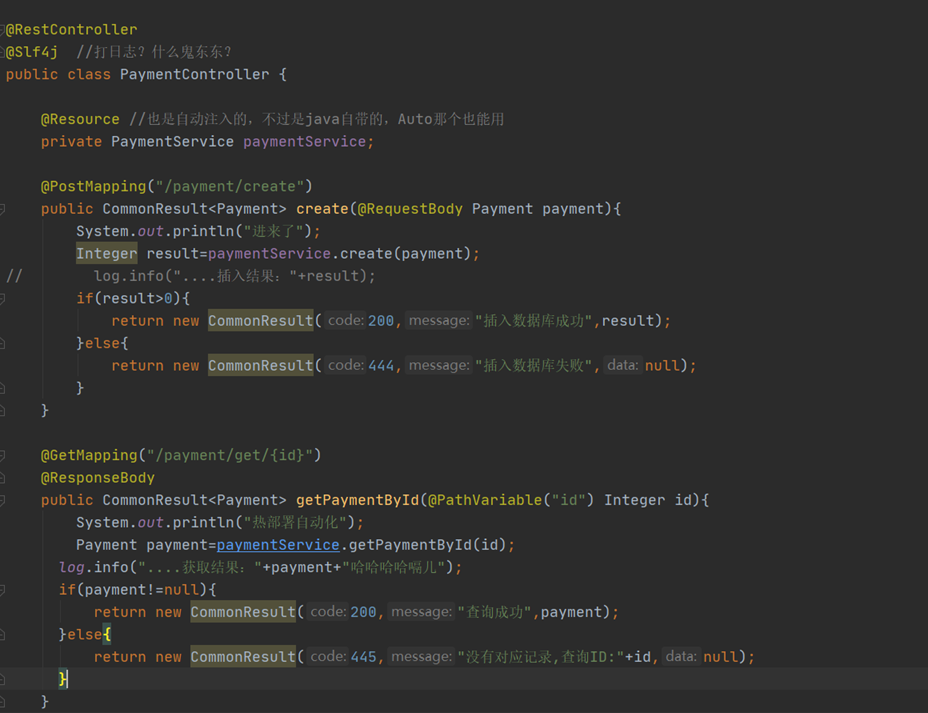Collapse the create method fold marker
Viewport: 928px width, 713px height.
2,209
